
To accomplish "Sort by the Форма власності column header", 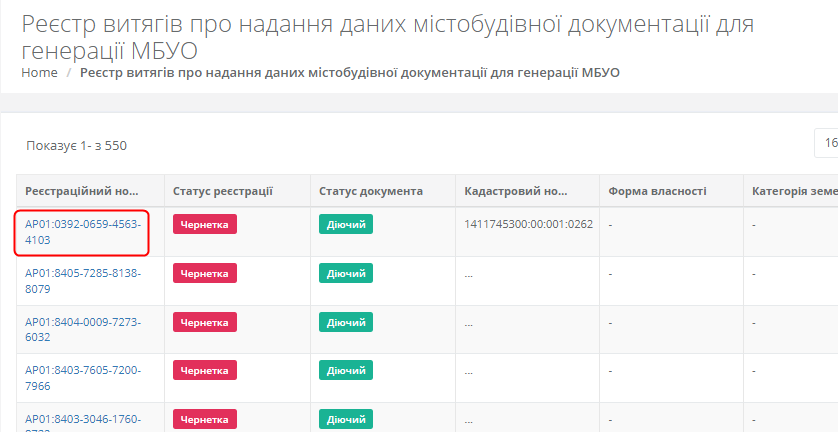I will (657, 191).
